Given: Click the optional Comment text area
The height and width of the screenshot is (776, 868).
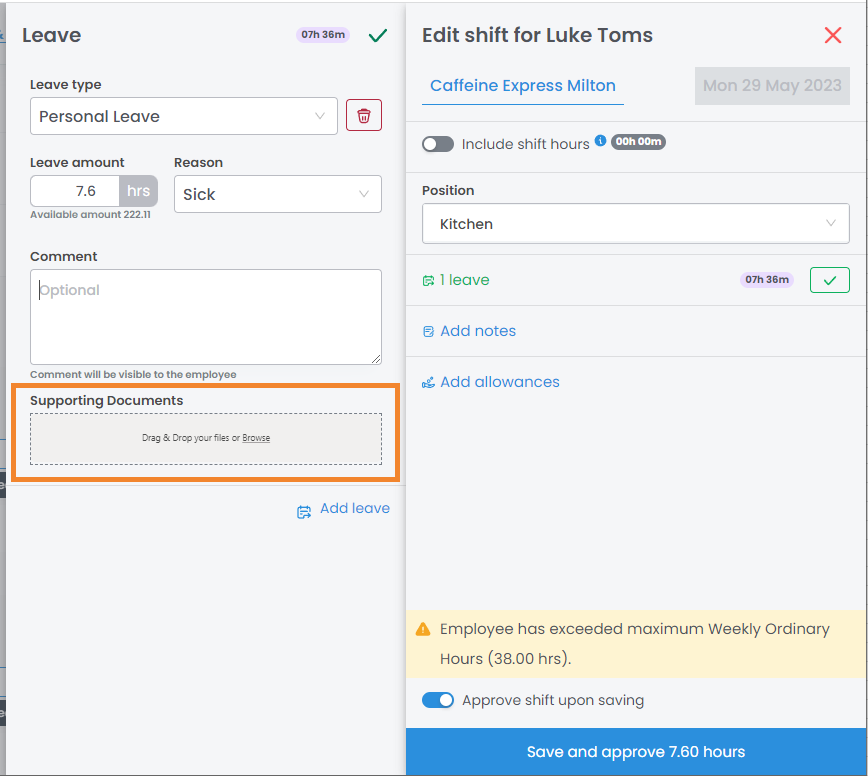Looking at the screenshot, I should pyautogui.click(x=205, y=316).
